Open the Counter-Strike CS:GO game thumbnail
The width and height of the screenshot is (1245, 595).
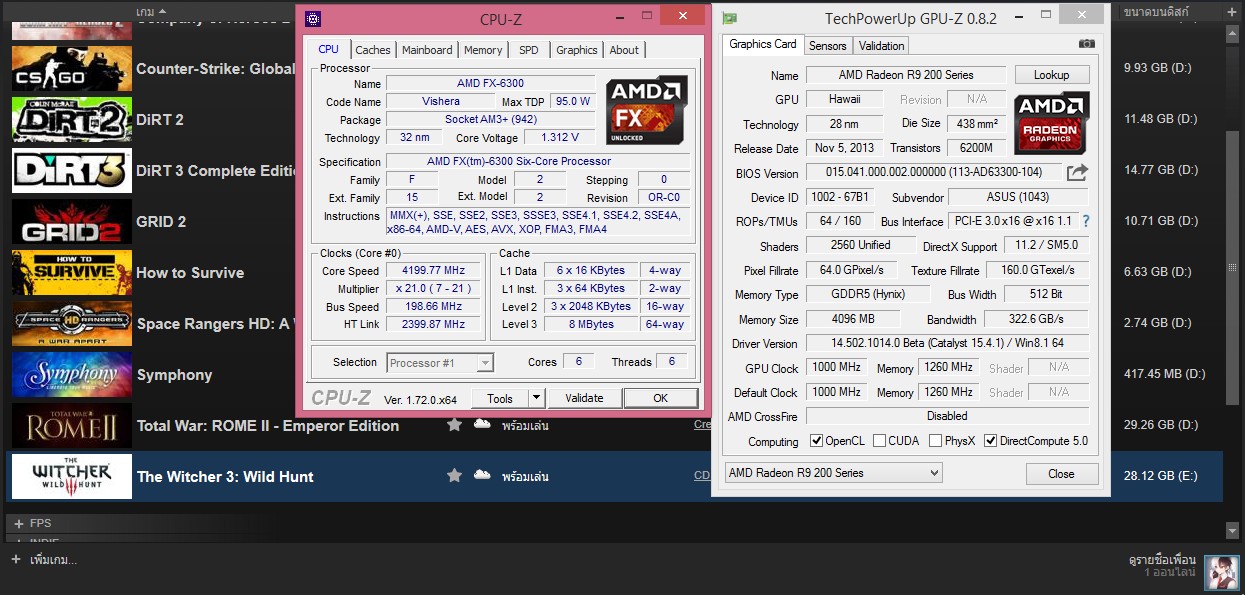click(72, 68)
